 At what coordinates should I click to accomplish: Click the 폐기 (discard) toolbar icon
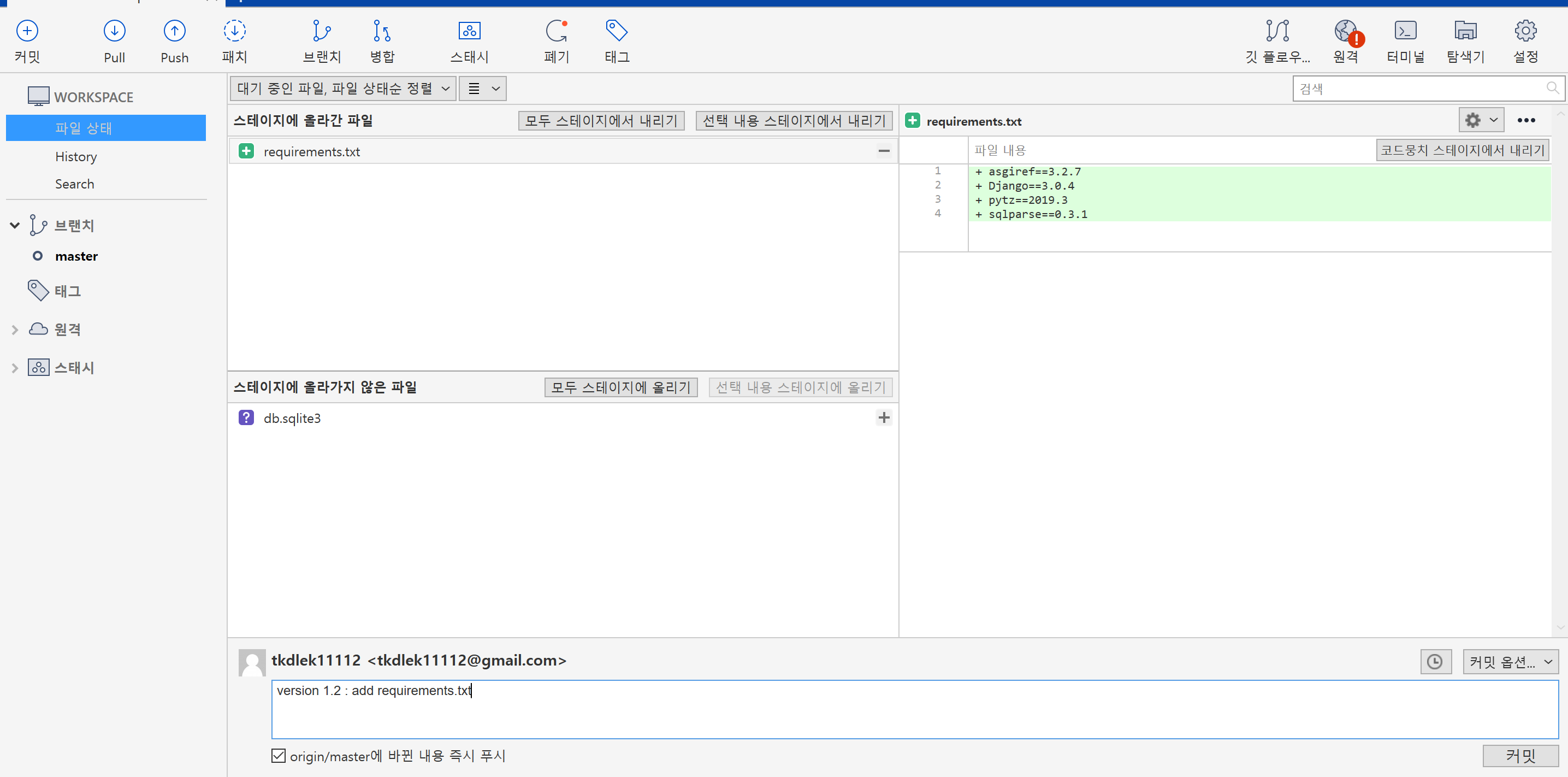[x=557, y=31]
